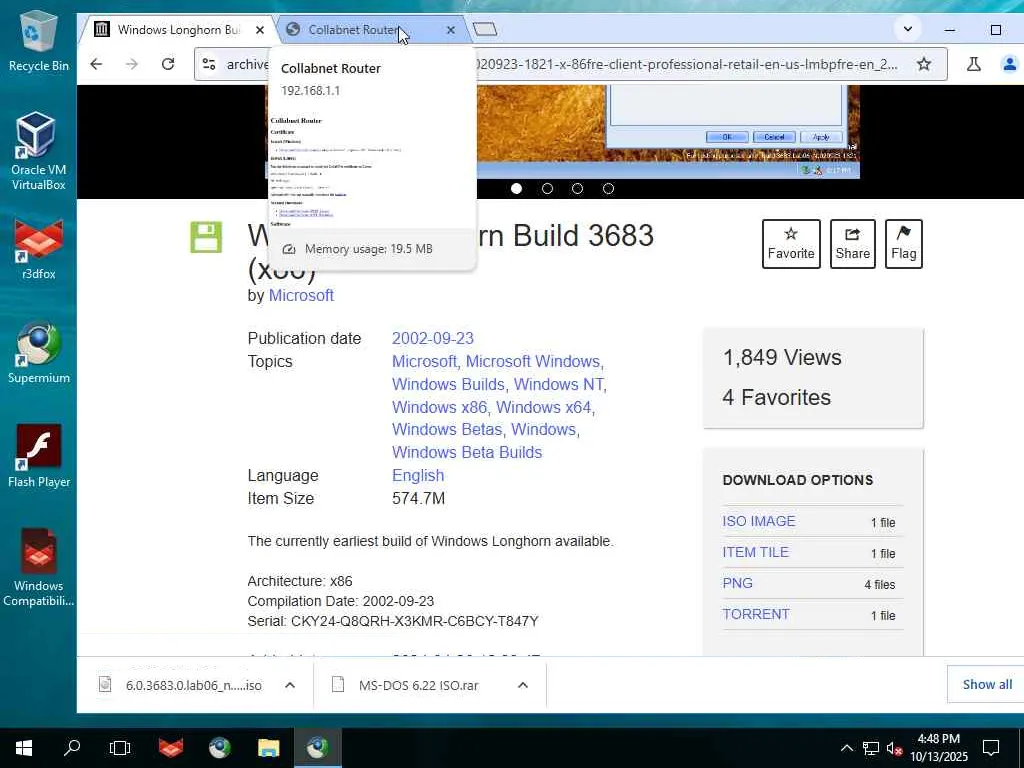Open the Flash Player desktop shortcut
This screenshot has width=1024, height=768.
click(x=39, y=456)
